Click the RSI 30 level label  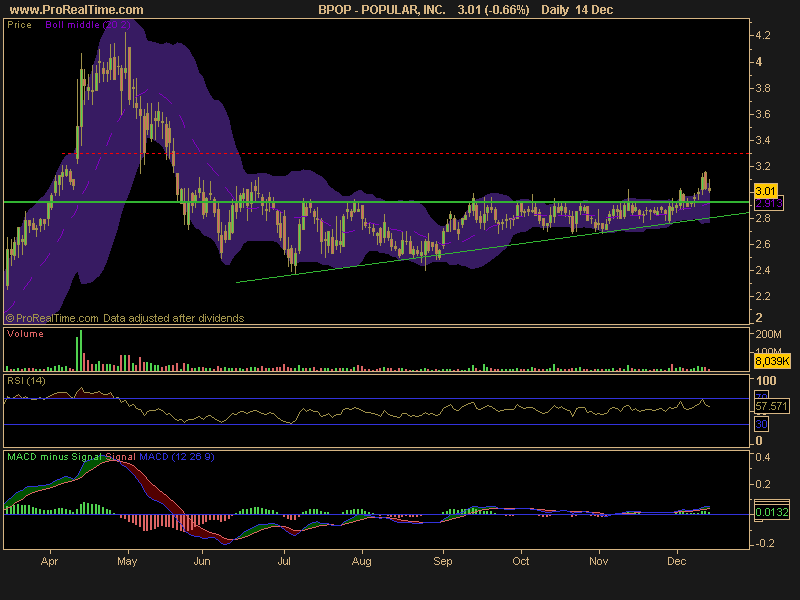coord(761,424)
